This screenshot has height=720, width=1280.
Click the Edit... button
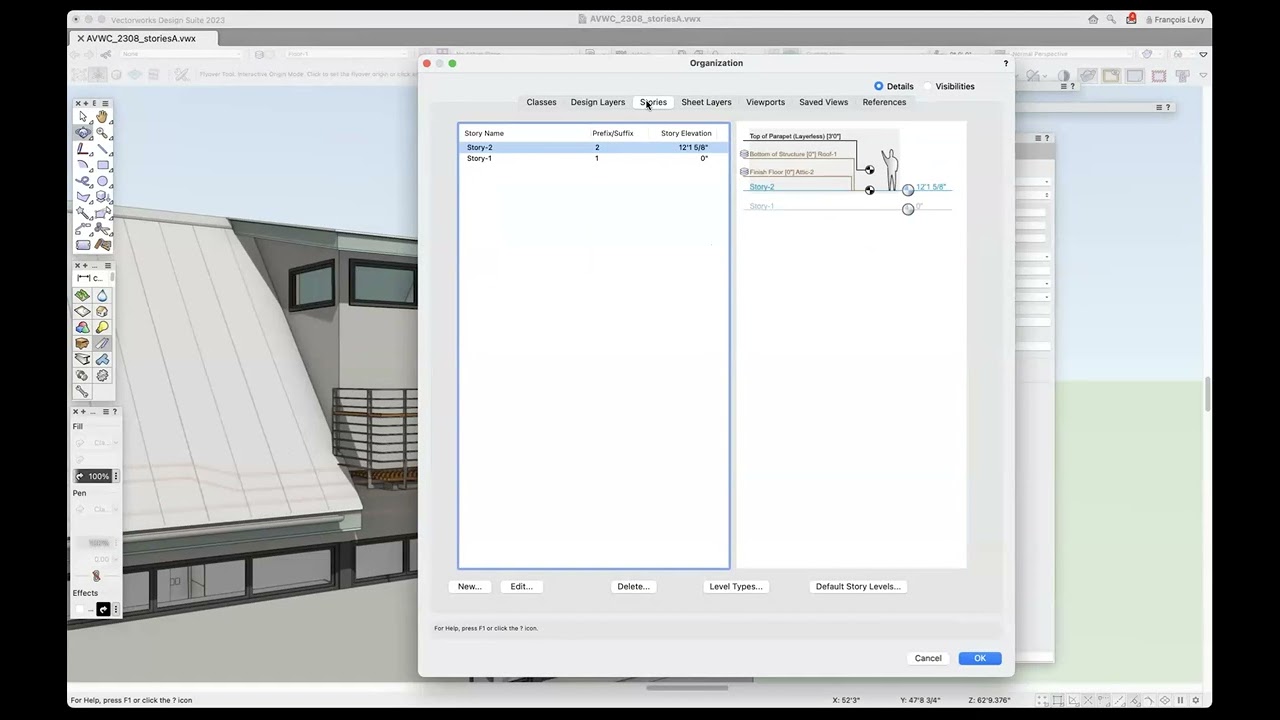click(x=521, y=587)
